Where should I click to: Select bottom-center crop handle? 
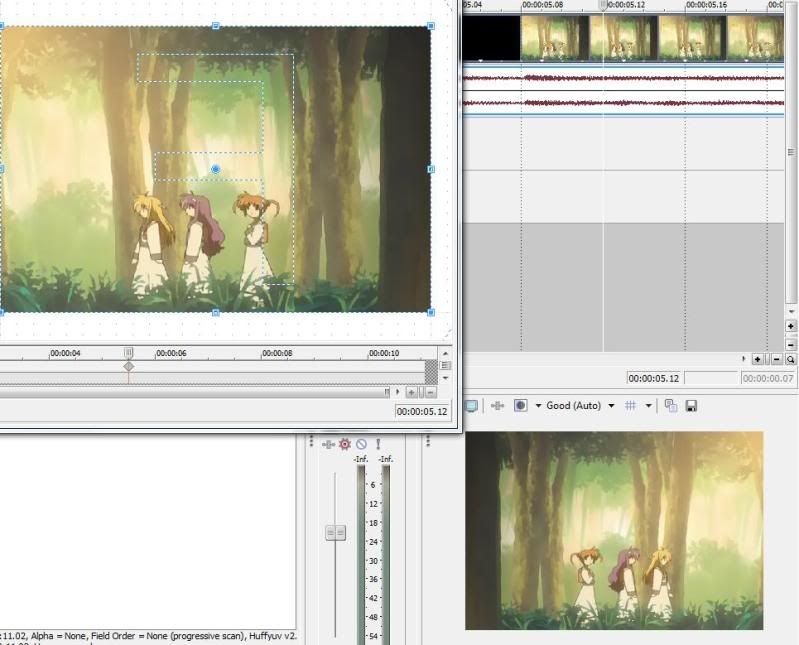coord(216,312)
